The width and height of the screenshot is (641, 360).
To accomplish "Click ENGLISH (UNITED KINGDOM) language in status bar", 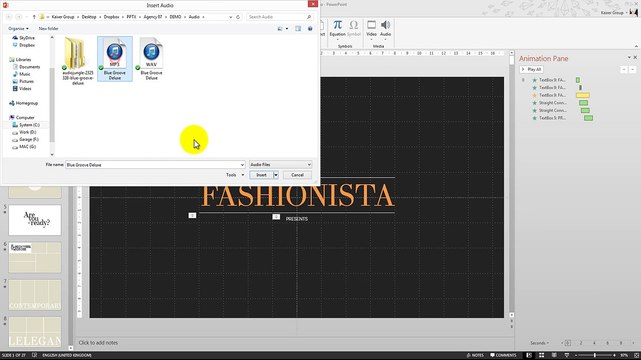I will tap(67, 355).
